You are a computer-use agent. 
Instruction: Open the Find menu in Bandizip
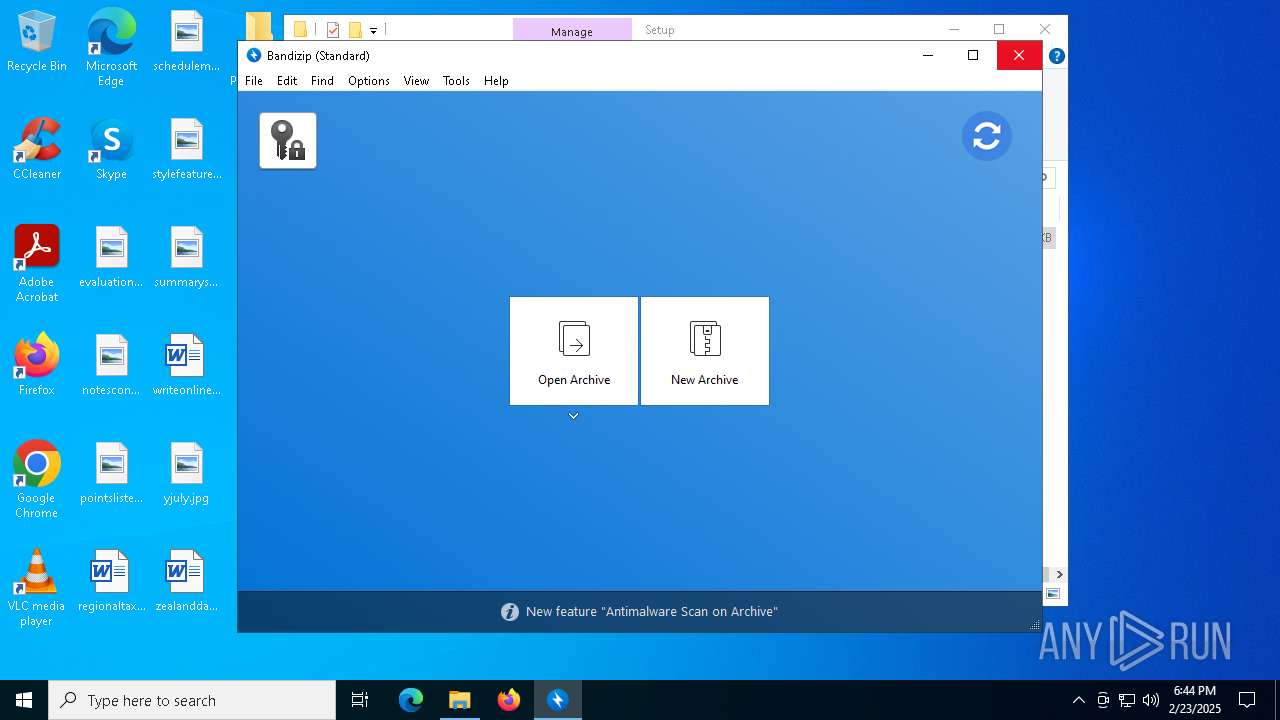[x=322, y=81]
